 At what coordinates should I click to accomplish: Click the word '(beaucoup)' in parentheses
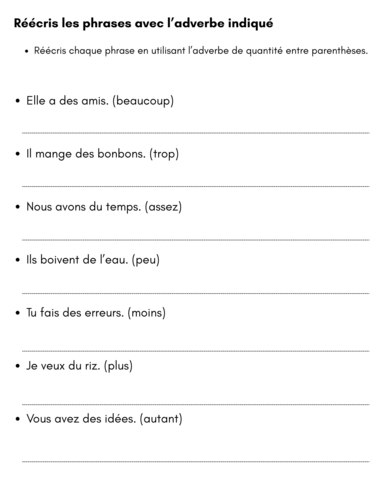143,101
